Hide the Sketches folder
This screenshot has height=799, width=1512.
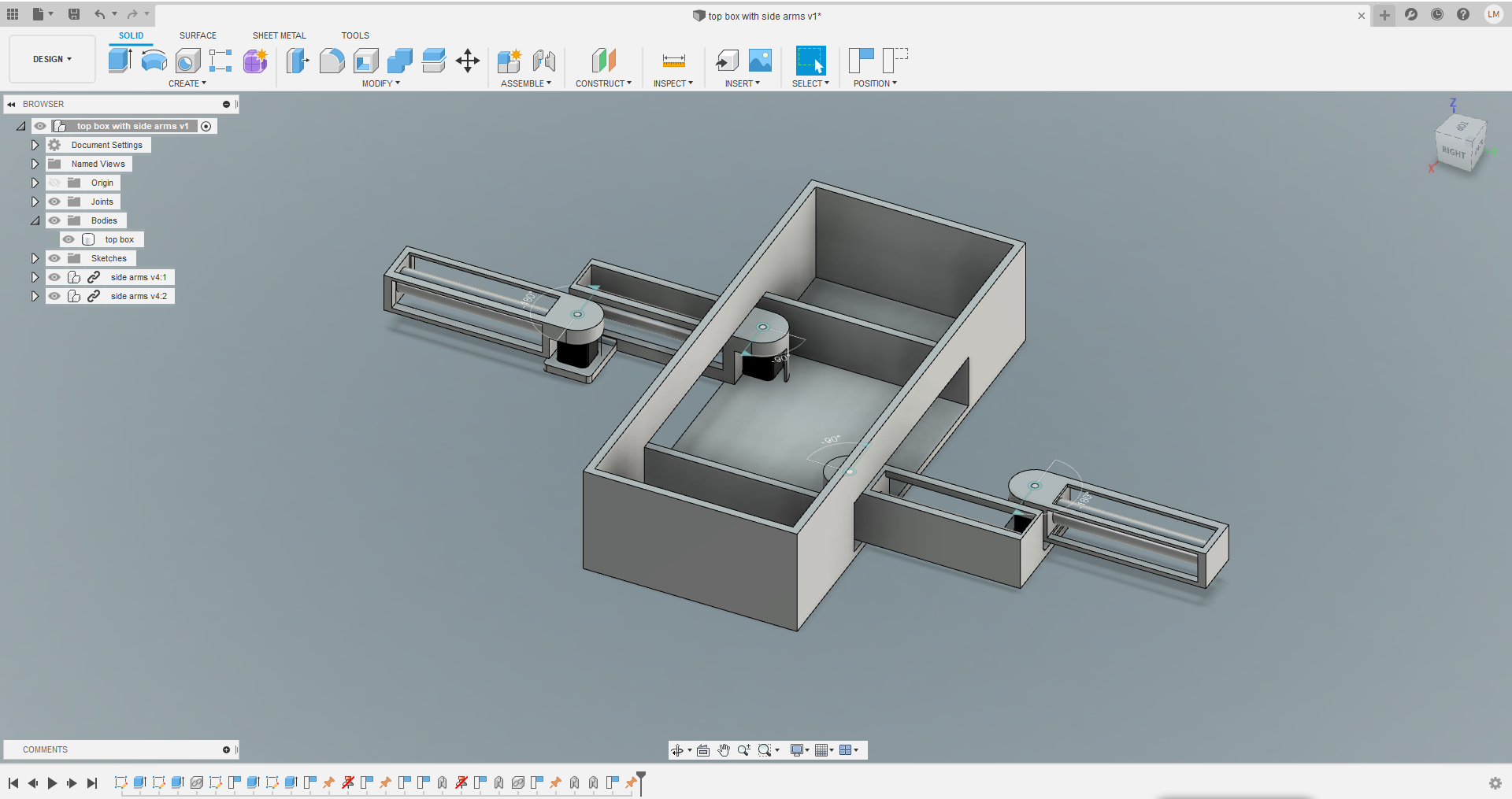54,258
